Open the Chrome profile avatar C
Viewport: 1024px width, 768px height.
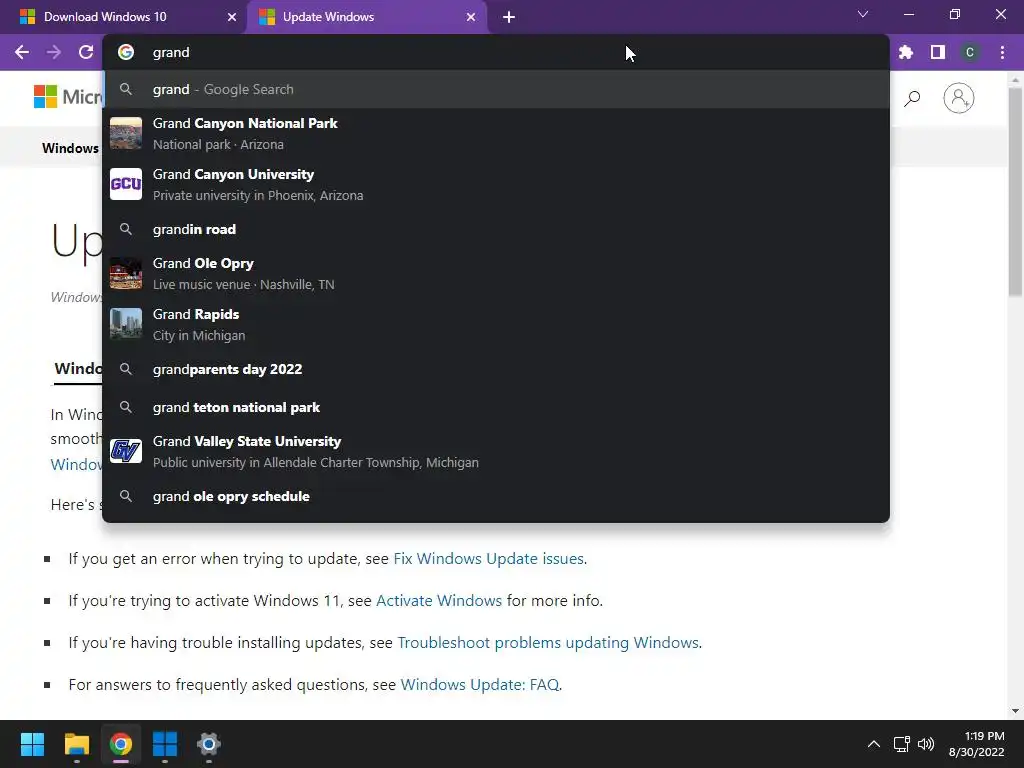pyautogui.click(x=970, y=52)
